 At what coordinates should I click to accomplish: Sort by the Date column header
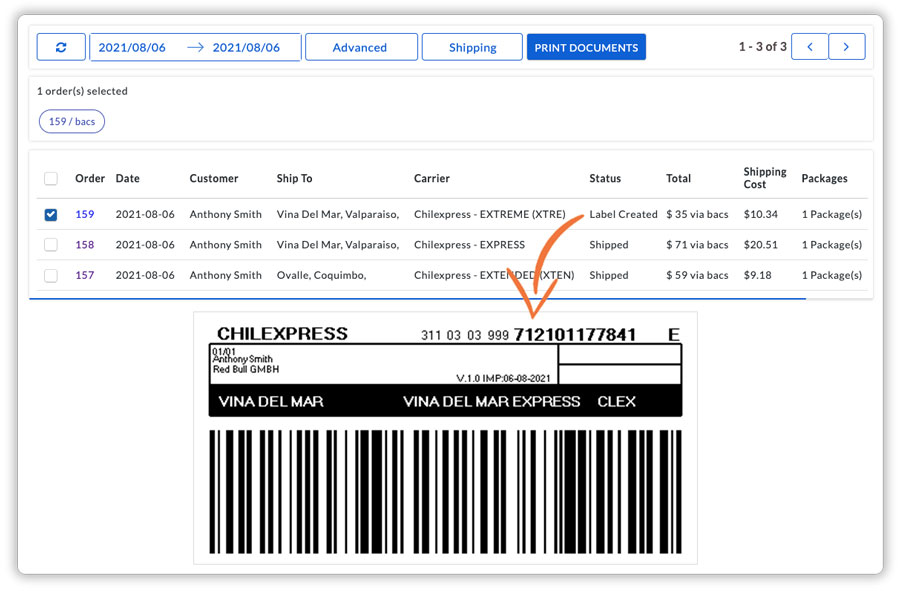click(x=127, y=178)
